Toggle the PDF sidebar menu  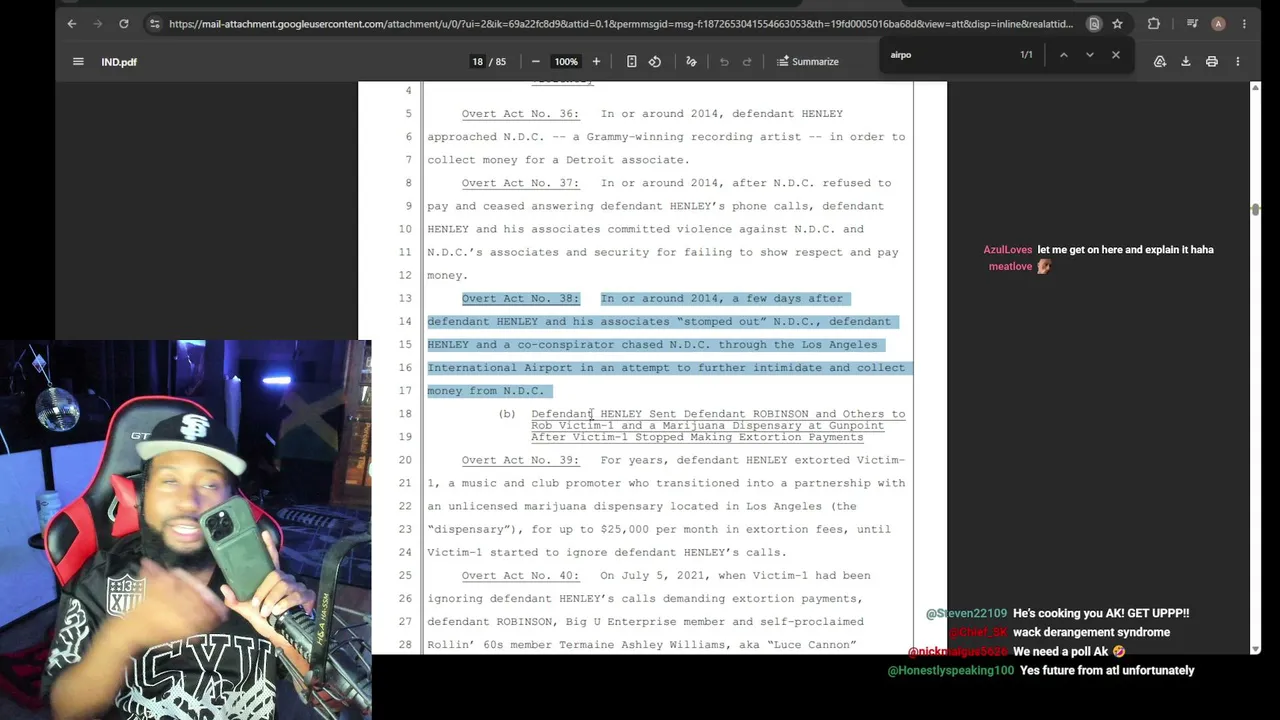coord(78,61)
